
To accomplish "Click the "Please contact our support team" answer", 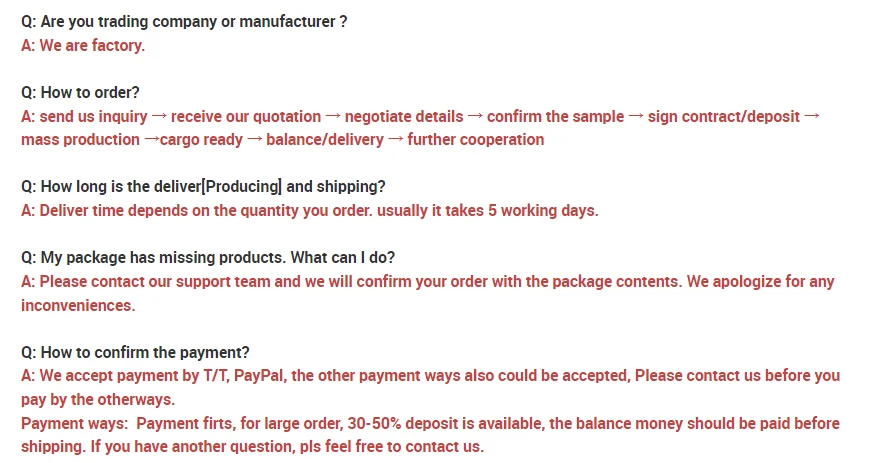I will click(x=427, y=282).
